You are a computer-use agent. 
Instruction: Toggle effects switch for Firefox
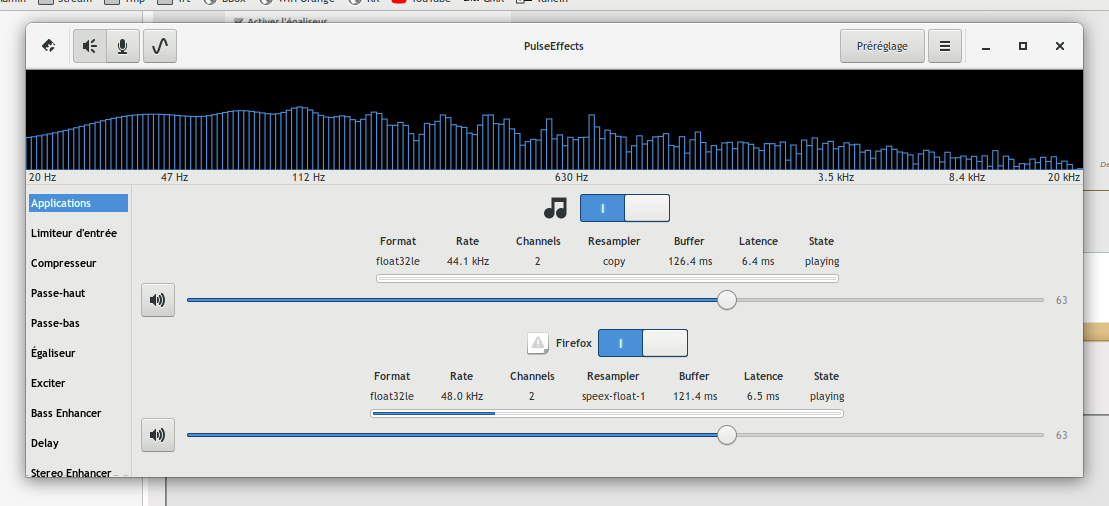pyautogui.click(x=643, y=343)
